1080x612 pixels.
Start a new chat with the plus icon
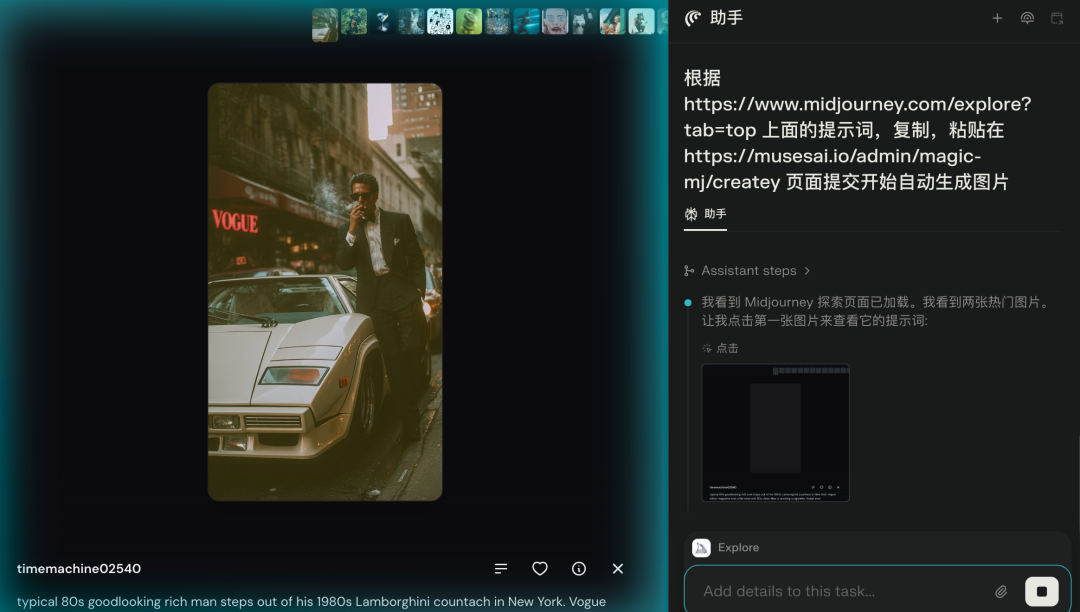997,18
